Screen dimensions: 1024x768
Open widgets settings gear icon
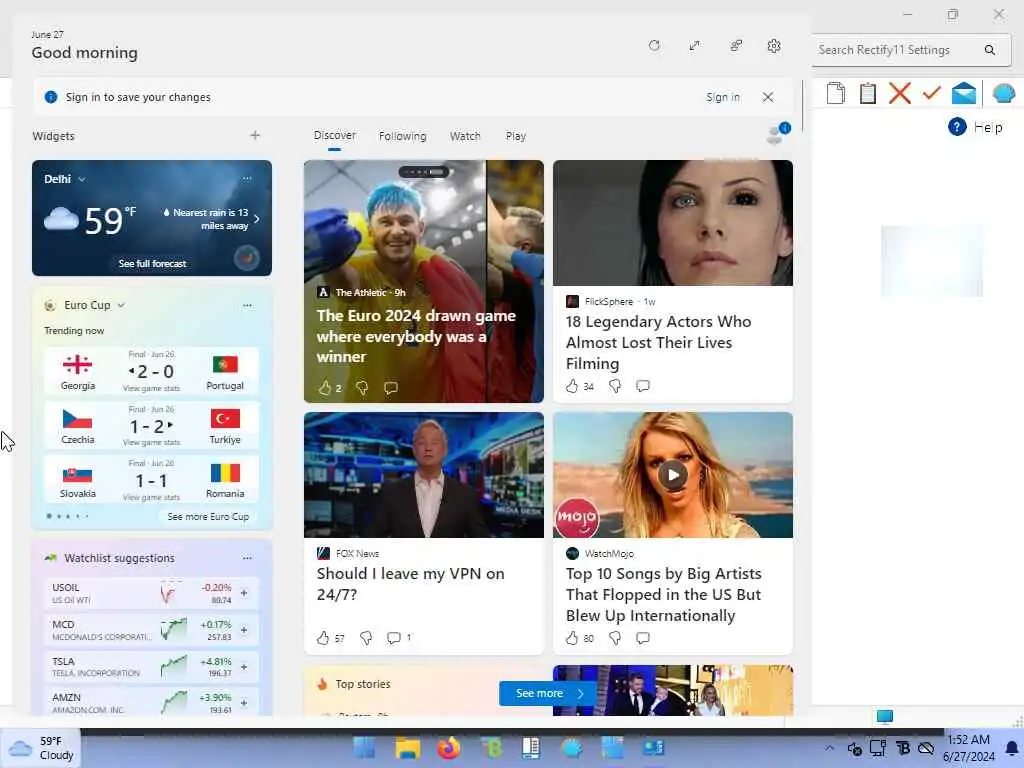[774, 46]
